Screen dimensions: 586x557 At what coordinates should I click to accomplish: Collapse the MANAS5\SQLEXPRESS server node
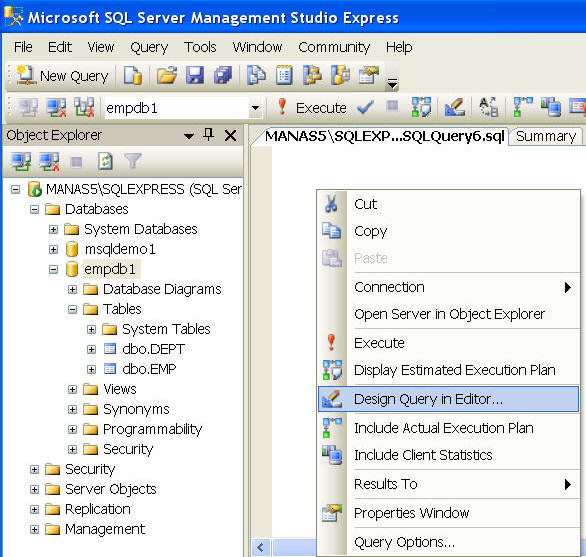coord(15,190)
